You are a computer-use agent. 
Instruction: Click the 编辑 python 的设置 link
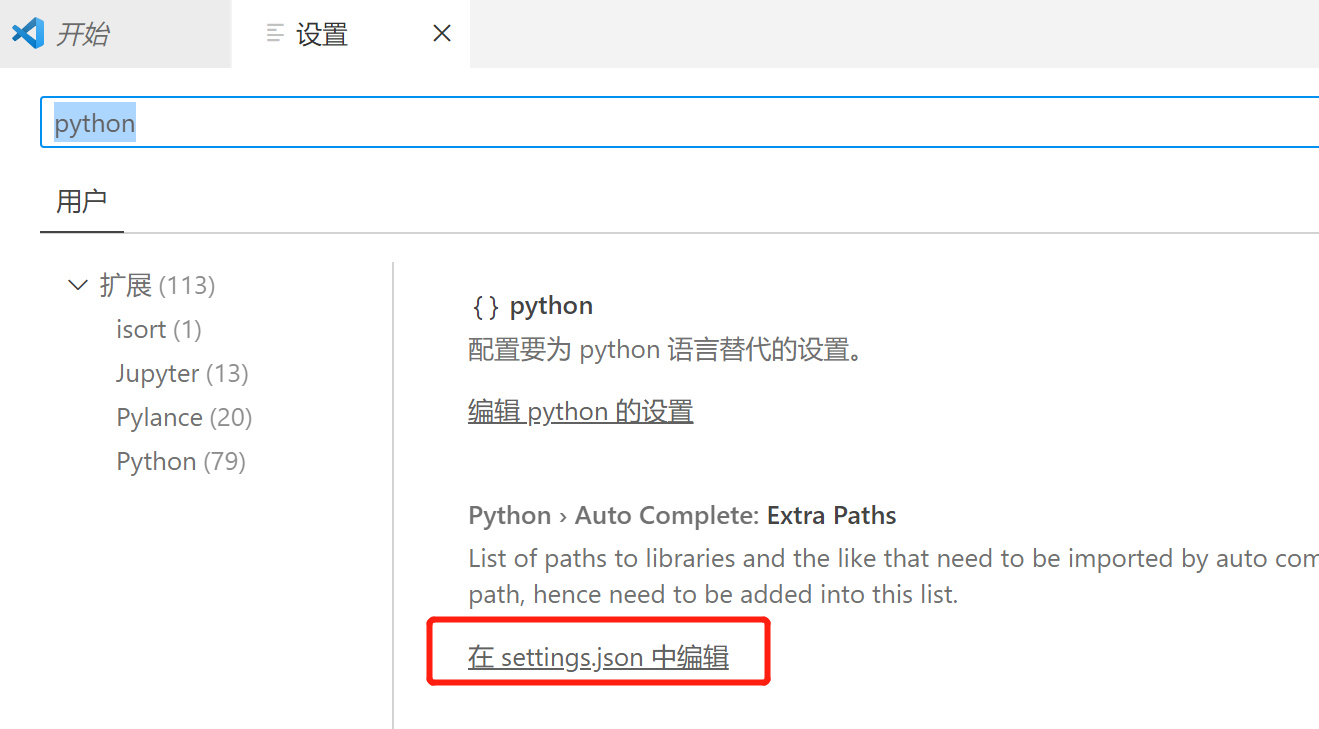point(580,411)
